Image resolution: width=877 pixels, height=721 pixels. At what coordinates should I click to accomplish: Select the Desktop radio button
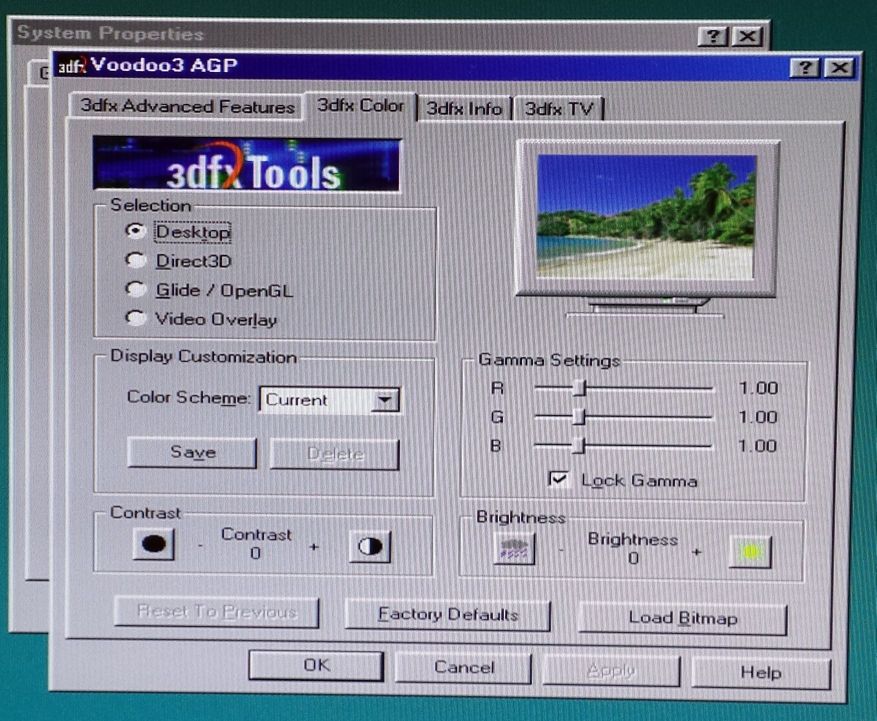click(x=135, y=231)
